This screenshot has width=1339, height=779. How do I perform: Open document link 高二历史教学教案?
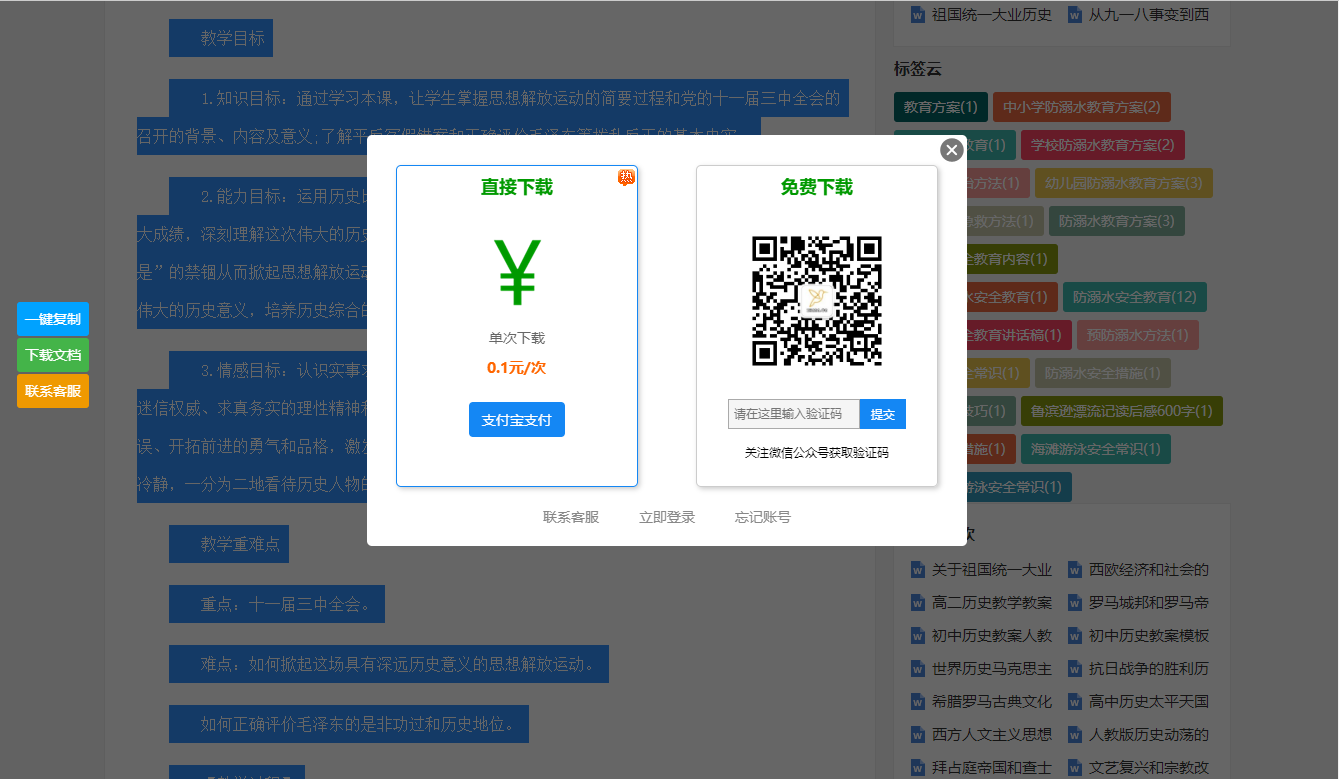[x=992, y=603]
